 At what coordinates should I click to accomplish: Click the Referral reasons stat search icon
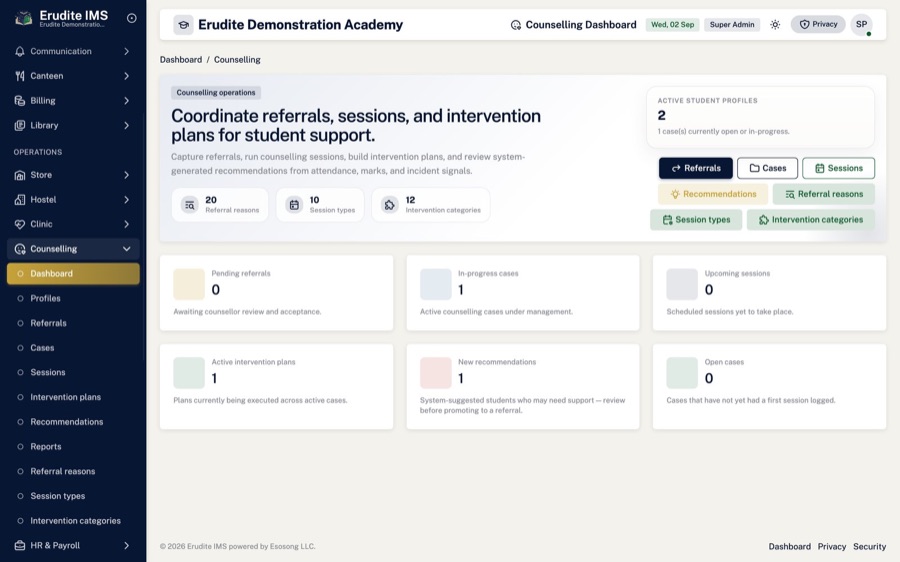[x=189, y=205]
